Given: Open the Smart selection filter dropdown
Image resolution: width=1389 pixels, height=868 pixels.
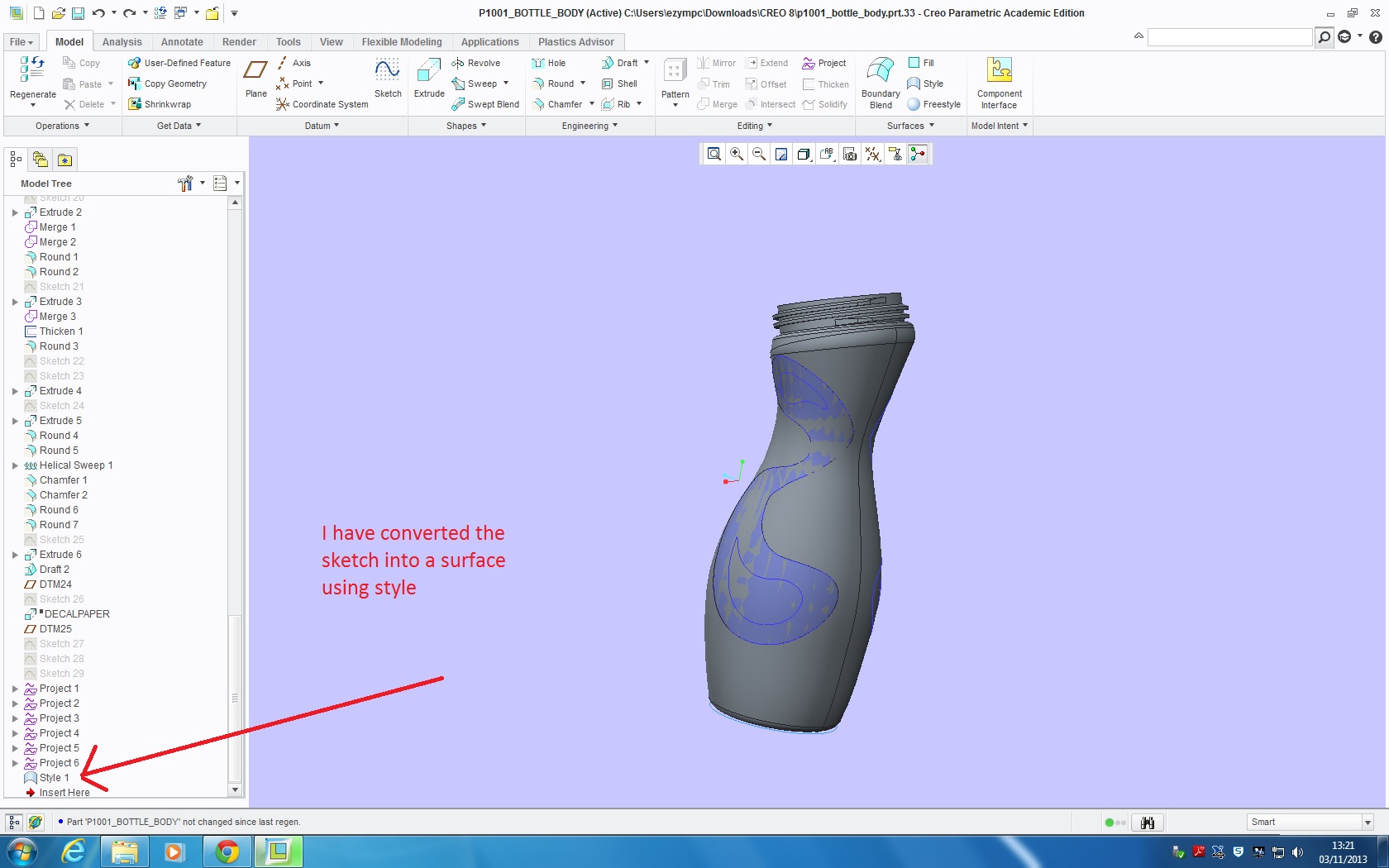Looking at the screenshot, I should (1368, 823).
